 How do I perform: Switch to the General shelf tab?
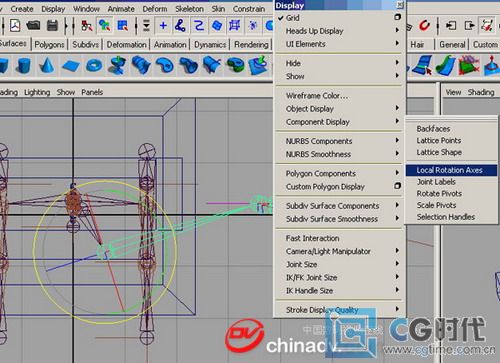tap(452, 45)
